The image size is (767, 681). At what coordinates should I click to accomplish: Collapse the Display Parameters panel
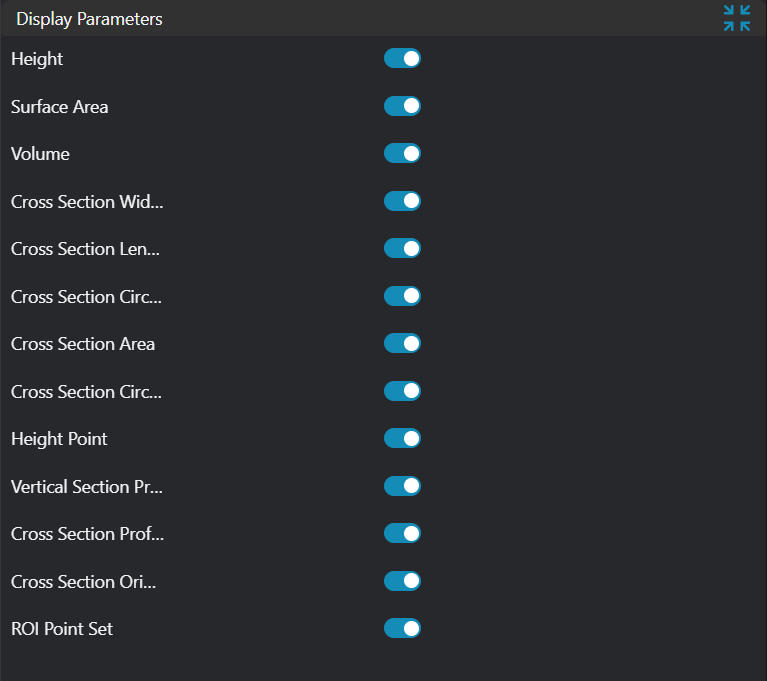pos(737,18)
